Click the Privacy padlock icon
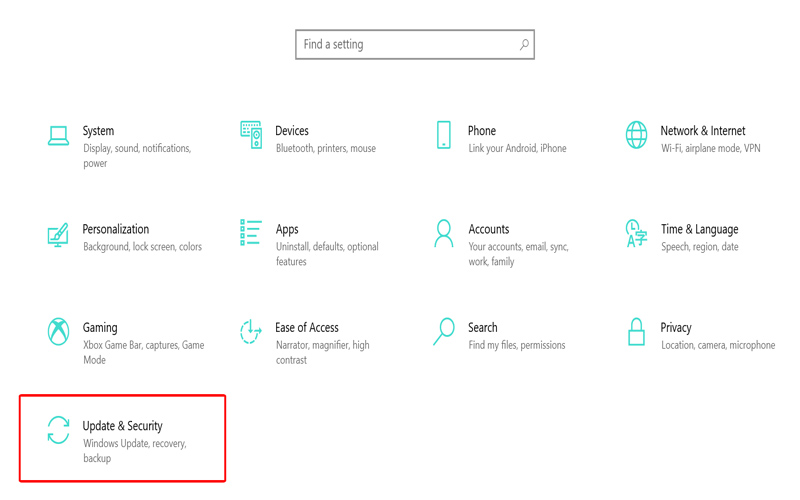This screenshot has height=500, width=800. click(x=636, y=331)
